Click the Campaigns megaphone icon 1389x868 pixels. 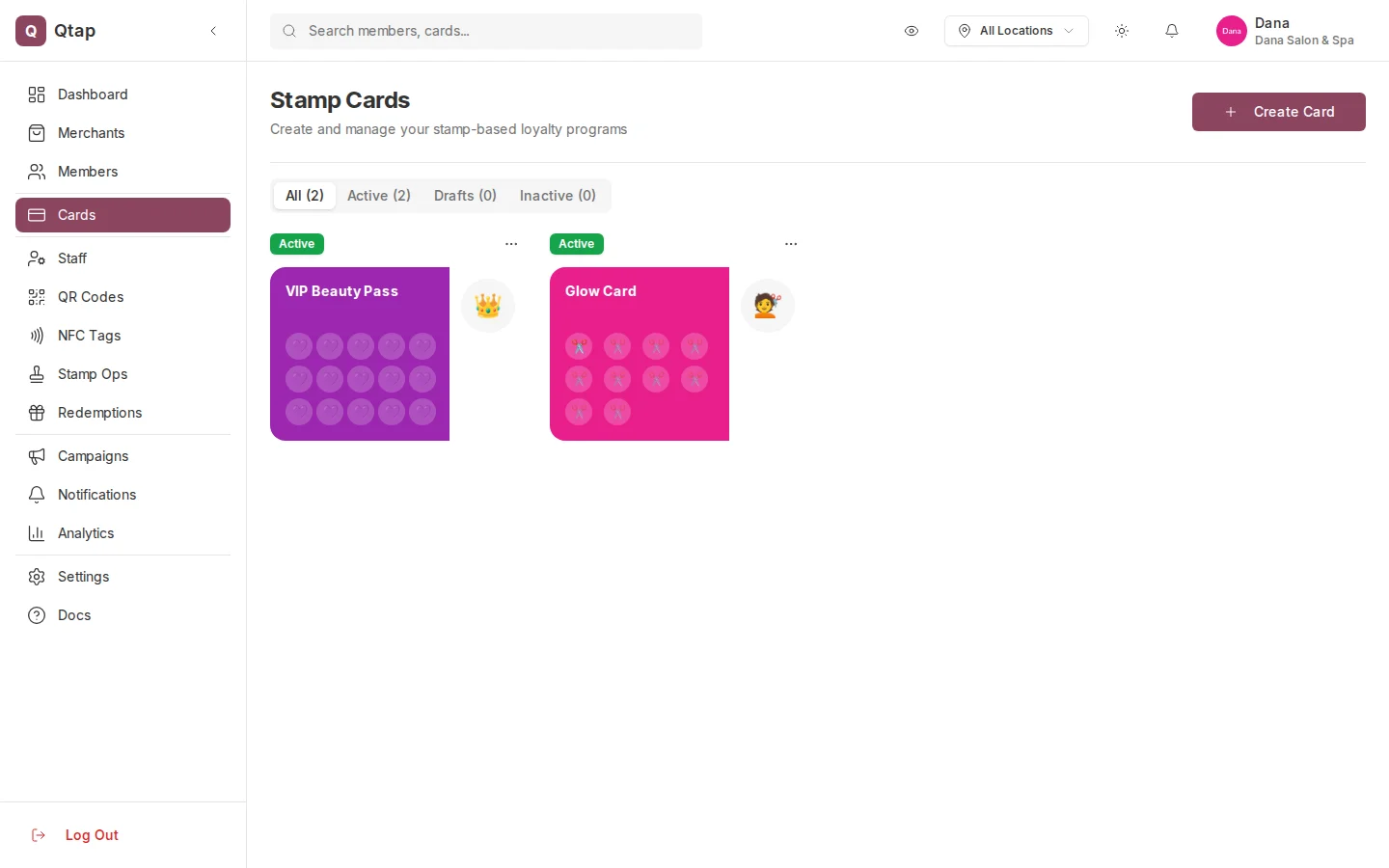coord(37,456)
